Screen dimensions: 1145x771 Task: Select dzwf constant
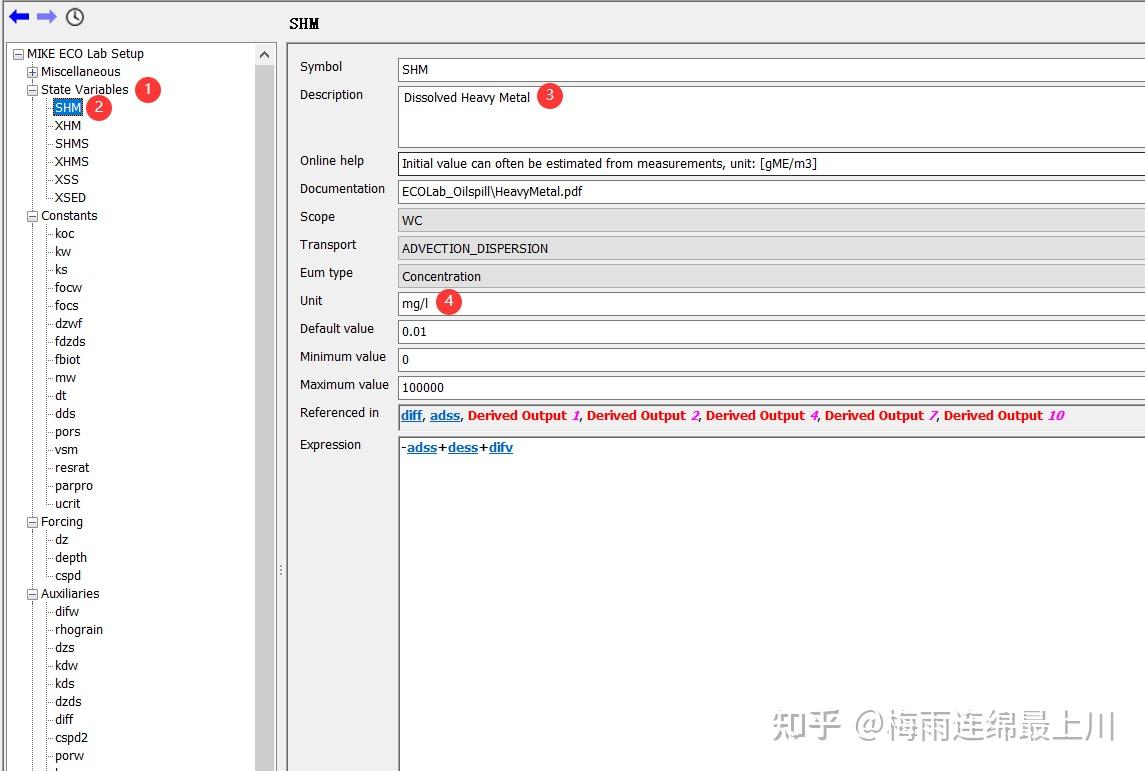69,323
